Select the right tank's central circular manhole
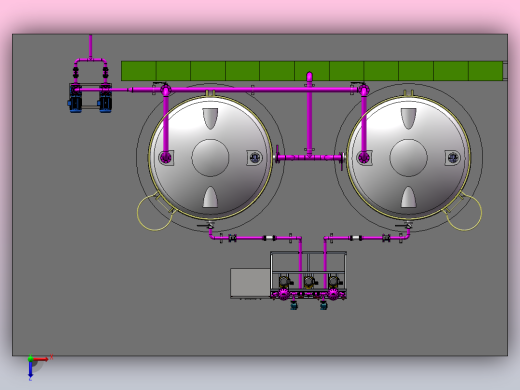The height and width of the screenshot is (390, 520). [409, 158]
